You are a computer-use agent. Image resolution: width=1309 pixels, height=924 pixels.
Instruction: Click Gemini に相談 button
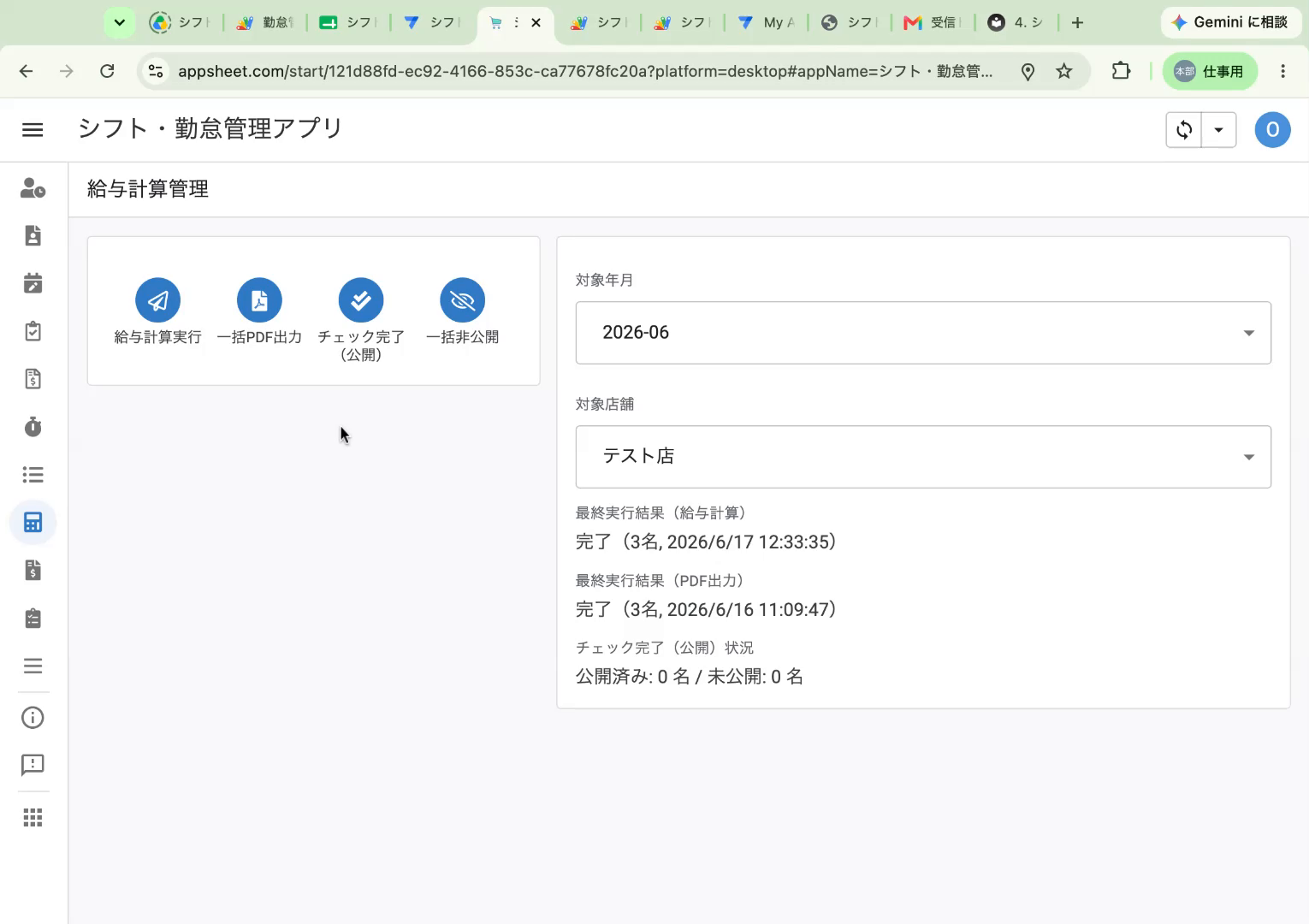tap(1229, 22)
